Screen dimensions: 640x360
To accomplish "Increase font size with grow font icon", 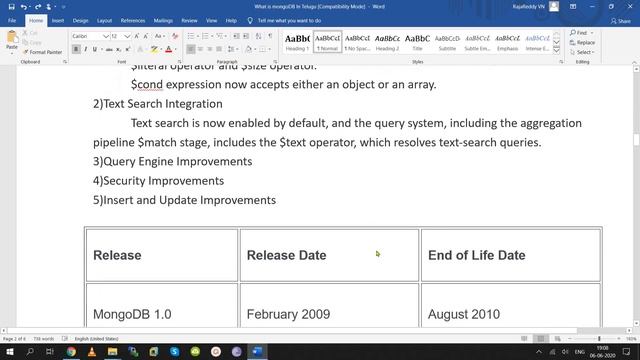I will coord(137,36).
